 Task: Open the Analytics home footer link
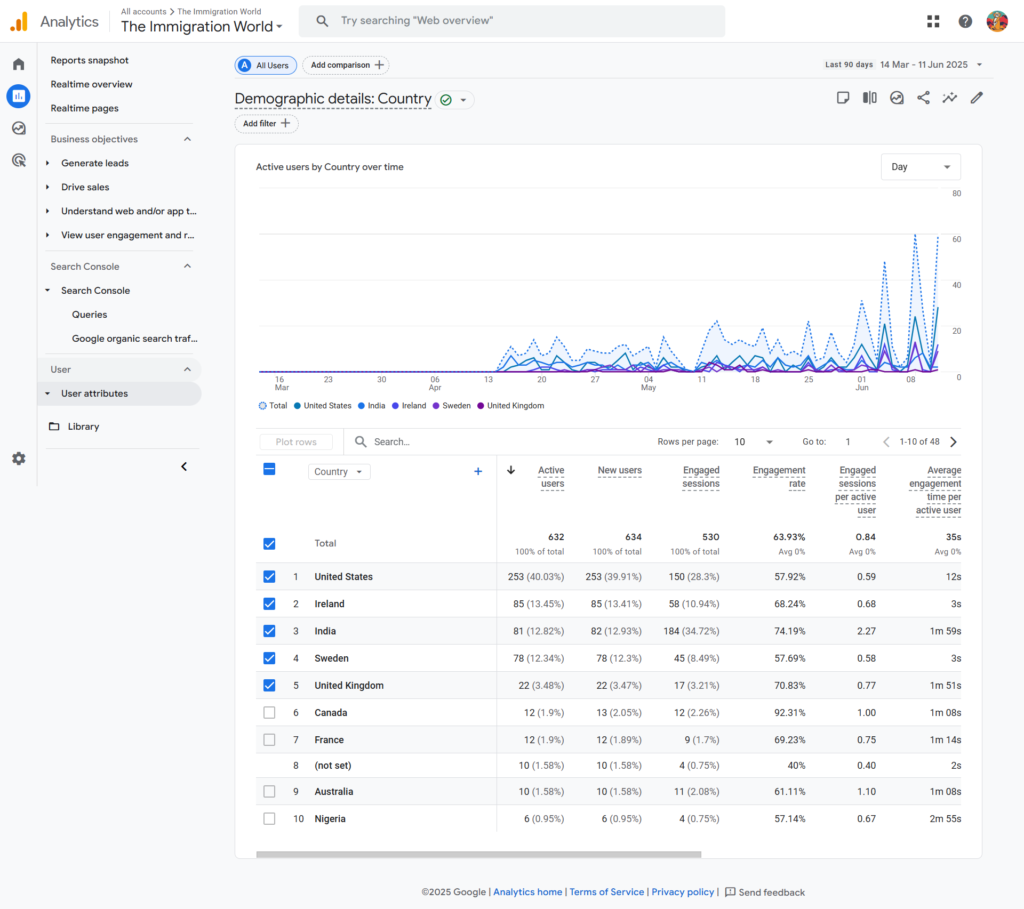pyautogui.click(x=528, y=892)
